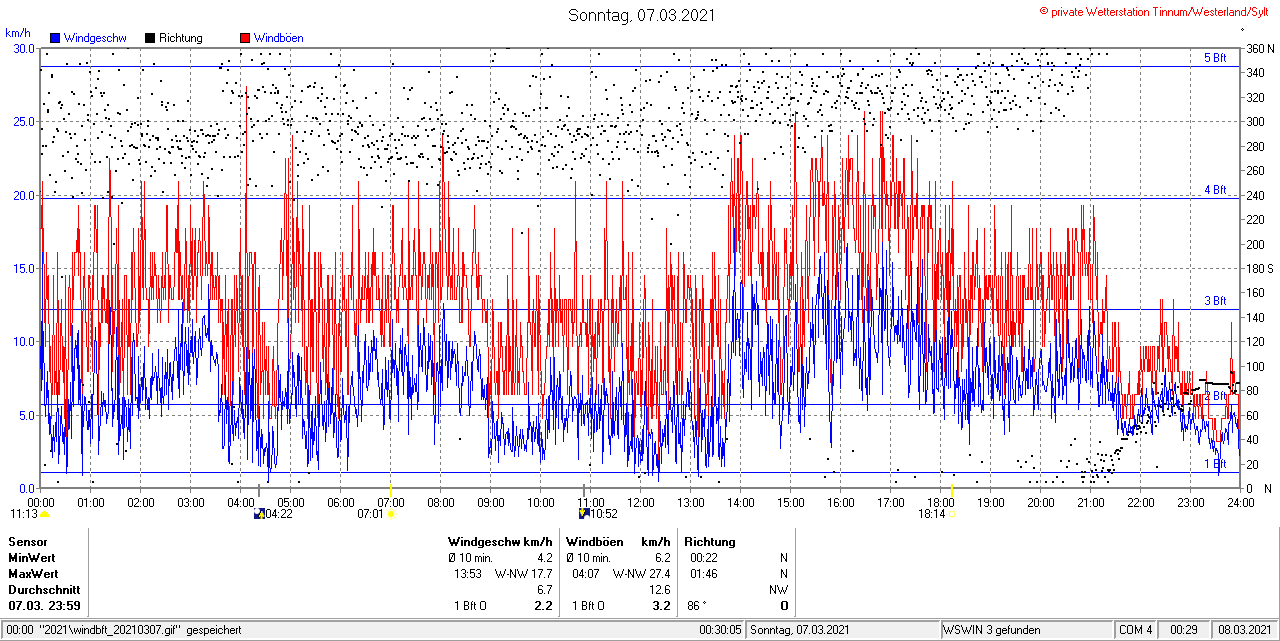This screenshot has width=1280, height=641.
Task: Click the 08.03.2021 status bar date
Action: (x=1245, y=630)
